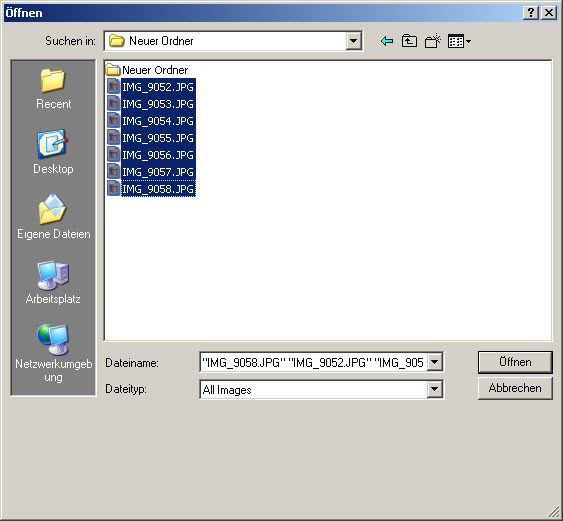Expand the Dateiname dropdown arrow
Viewport: 563px width, 521px height.
point(434,362)
